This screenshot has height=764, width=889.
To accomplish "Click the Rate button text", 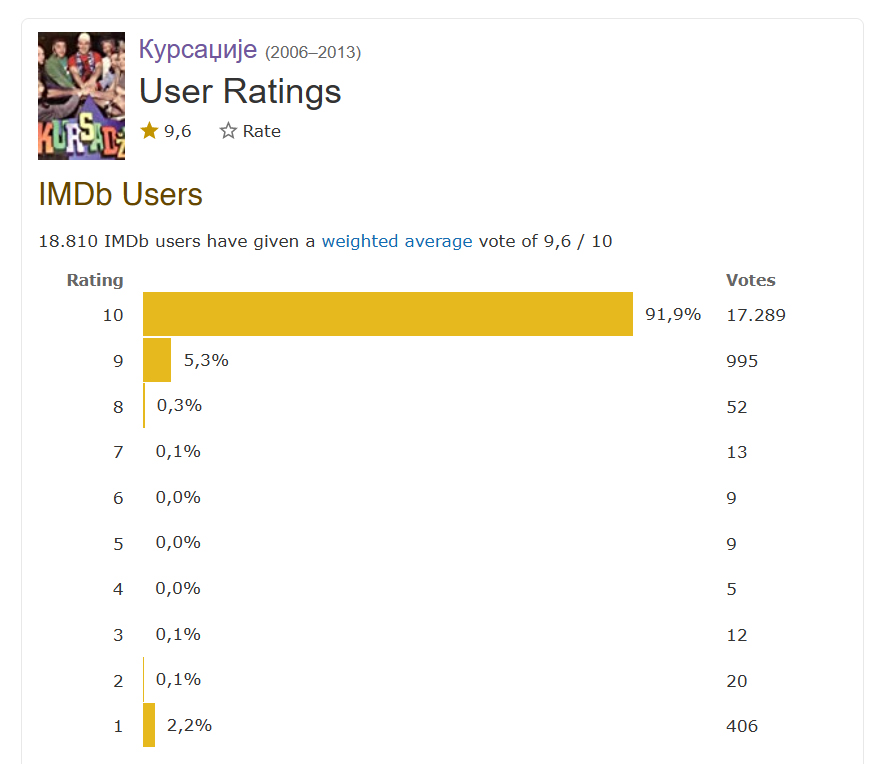I will 262,131.
